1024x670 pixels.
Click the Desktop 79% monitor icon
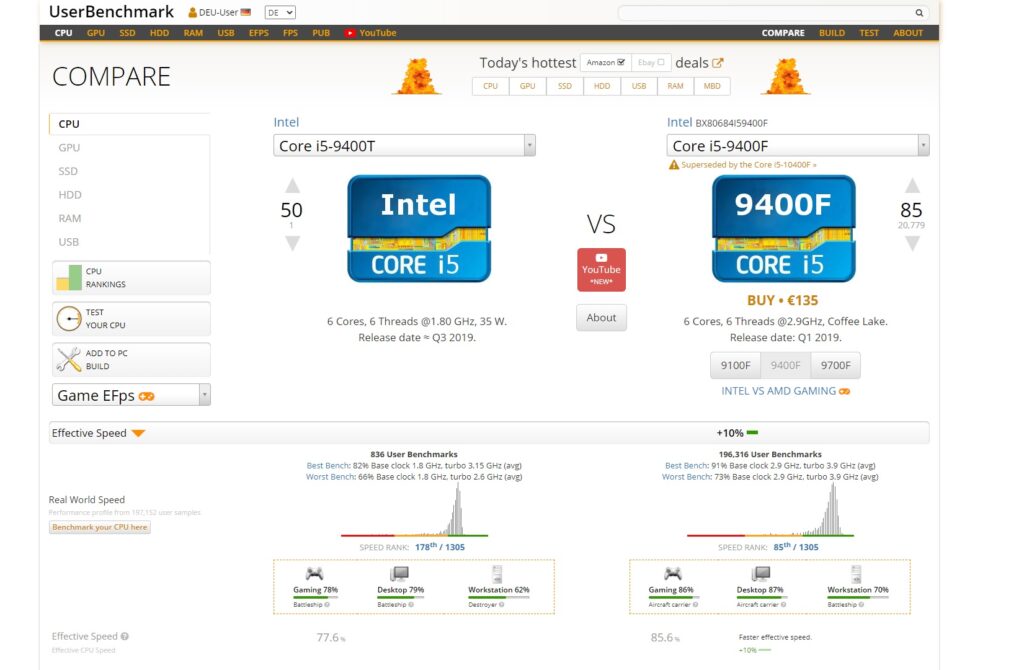(400, 574)
